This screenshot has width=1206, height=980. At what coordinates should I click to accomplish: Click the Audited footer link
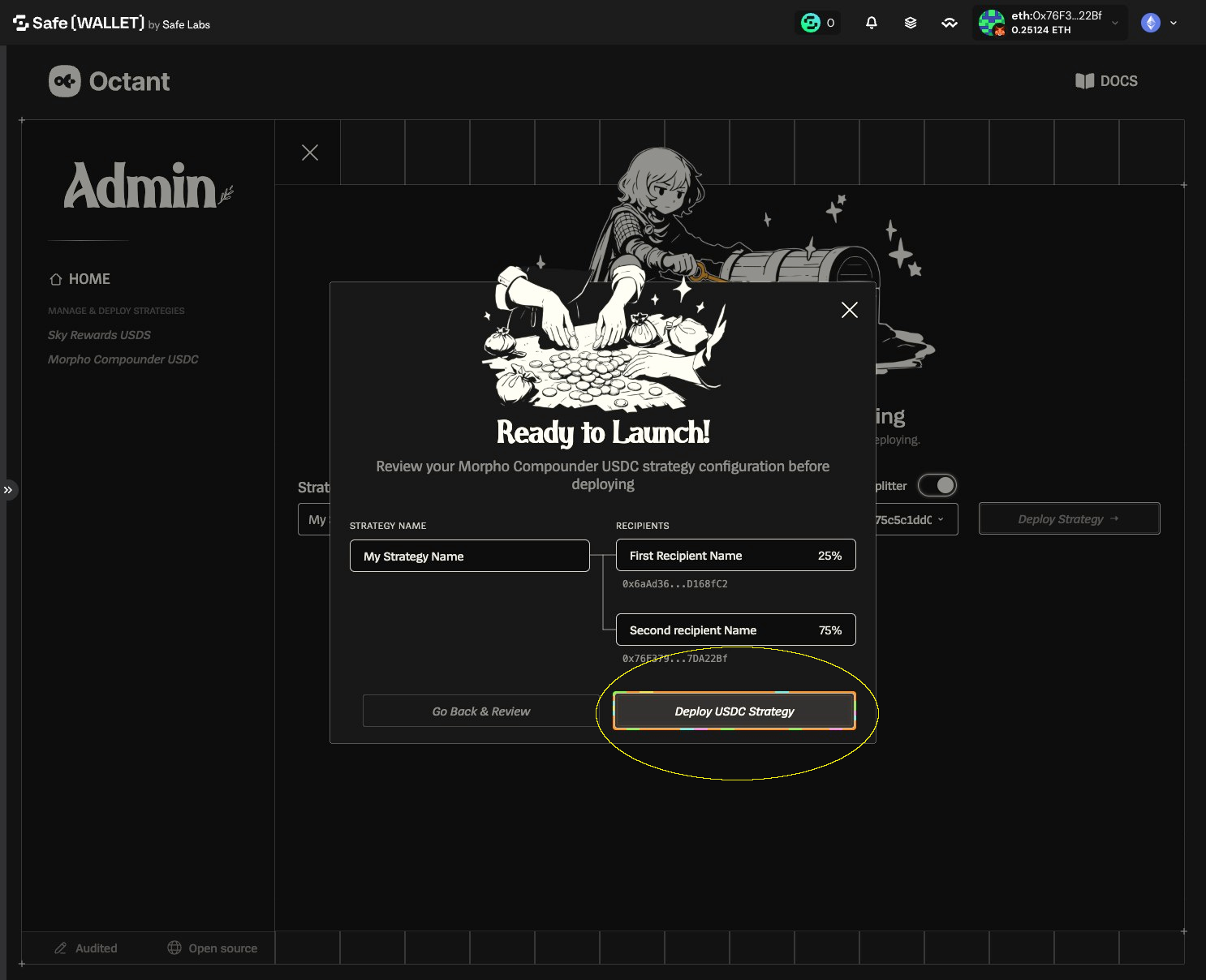[85, 948]
